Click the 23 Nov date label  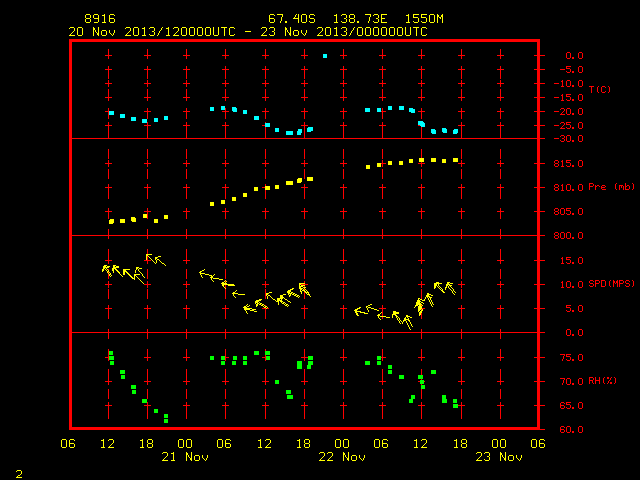499,457
